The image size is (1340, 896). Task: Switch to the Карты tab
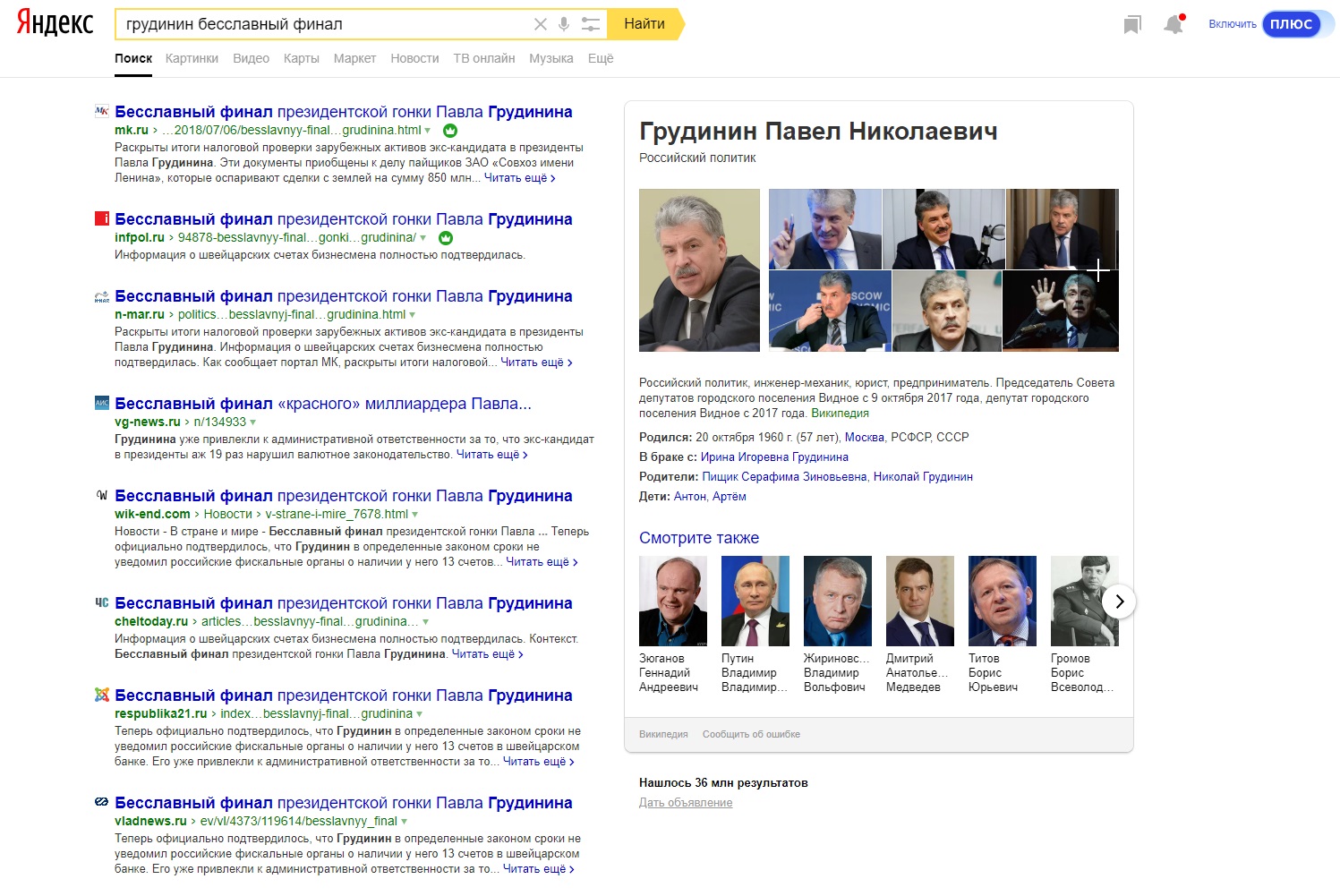[x=301, y=58]
